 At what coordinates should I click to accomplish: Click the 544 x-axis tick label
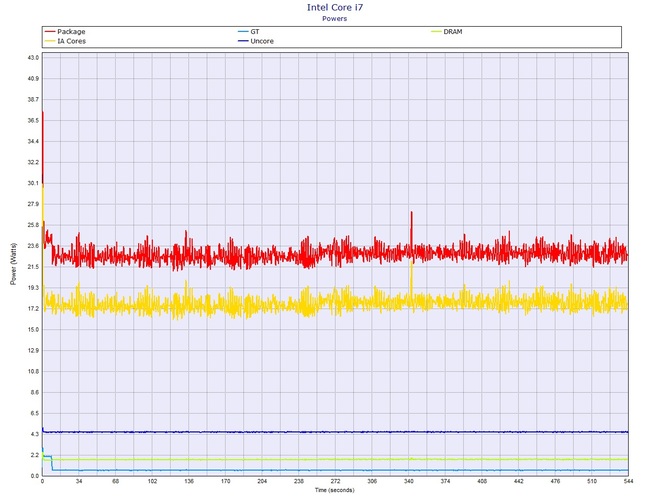click(628, 481)
